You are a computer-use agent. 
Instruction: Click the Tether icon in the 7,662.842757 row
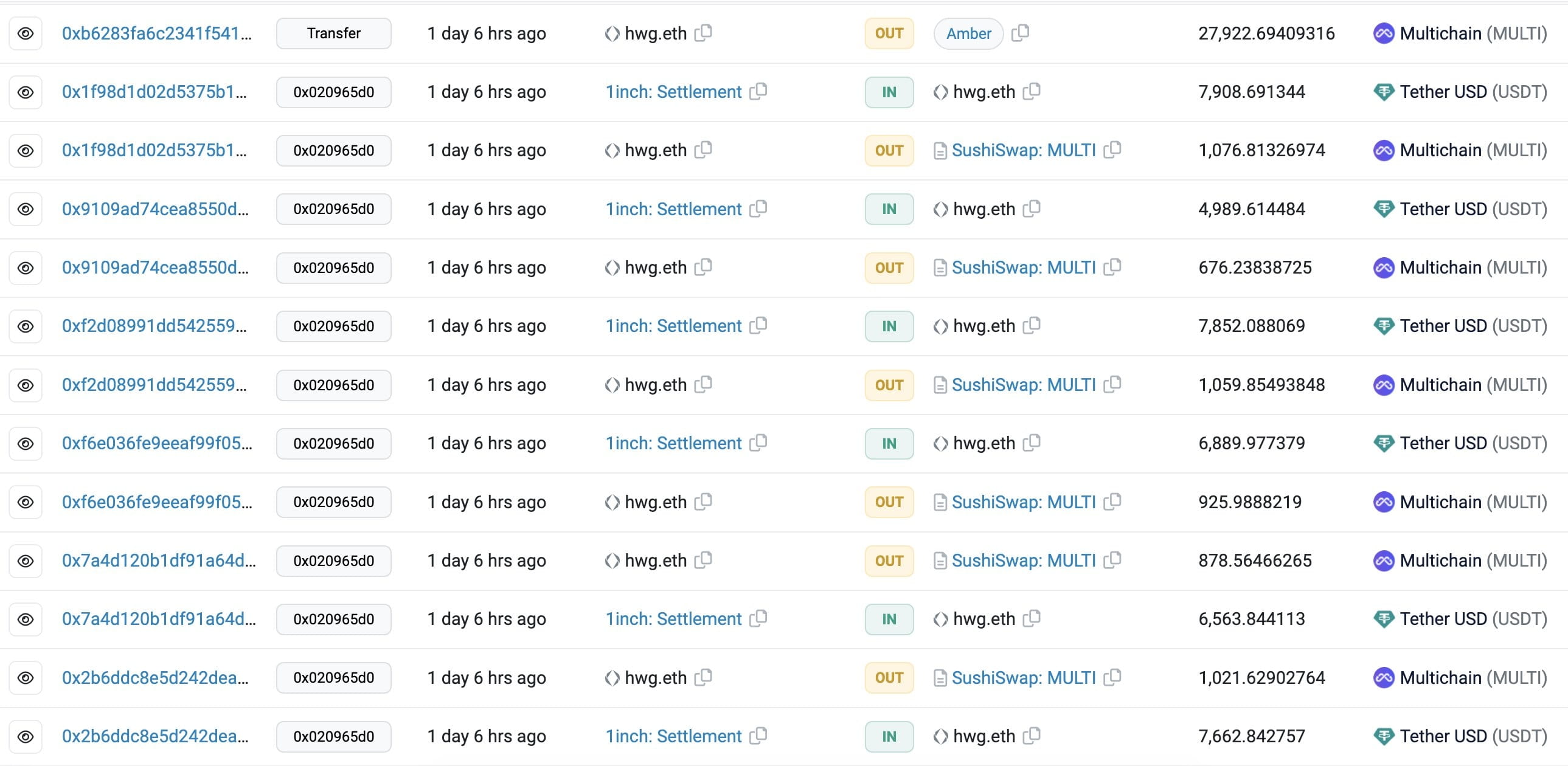pos(1384,736)
